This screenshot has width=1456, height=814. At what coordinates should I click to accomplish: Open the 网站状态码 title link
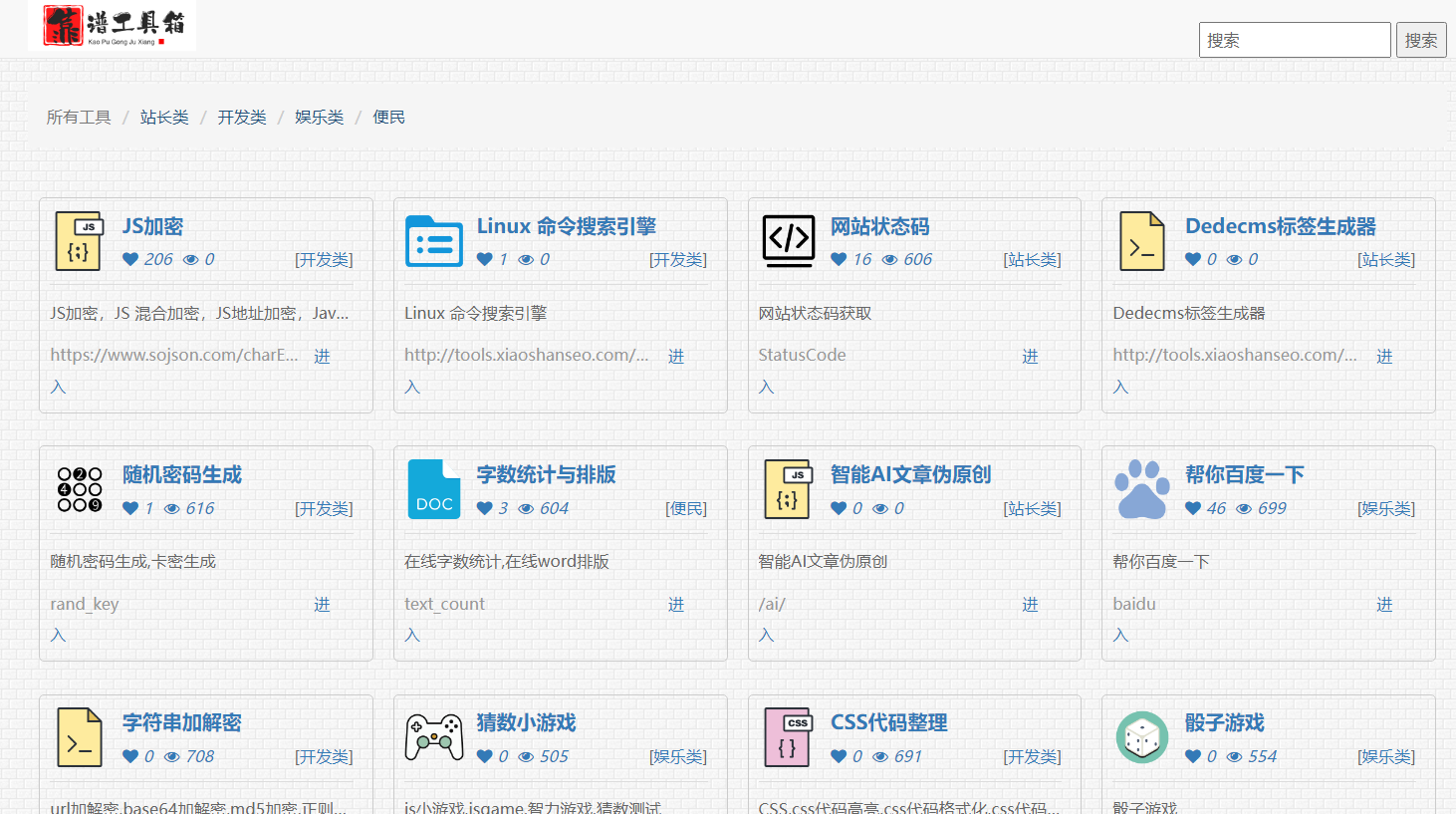coord(879,226)
